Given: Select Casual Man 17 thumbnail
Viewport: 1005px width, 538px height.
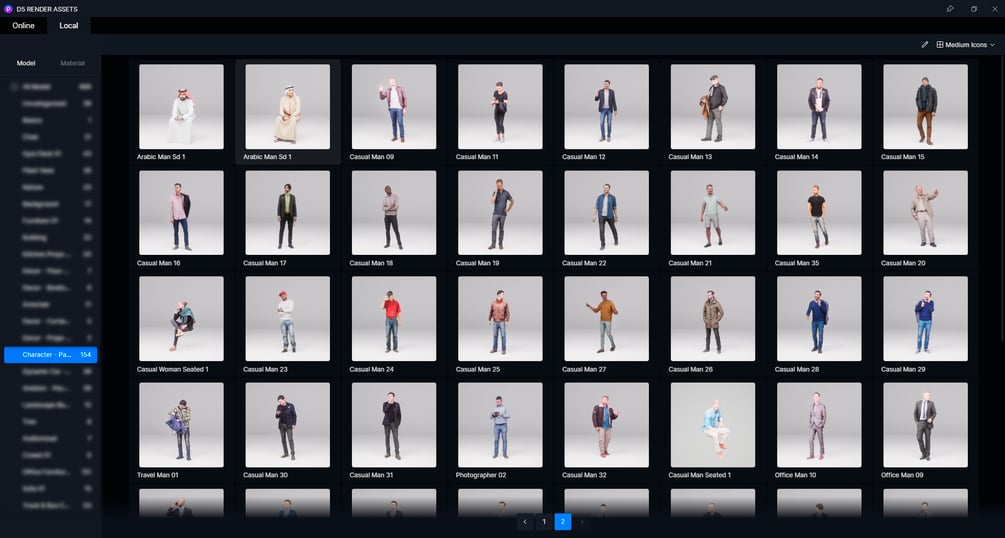Looking at the screenshot, I should pyautogui.click(x=288, y=212).
